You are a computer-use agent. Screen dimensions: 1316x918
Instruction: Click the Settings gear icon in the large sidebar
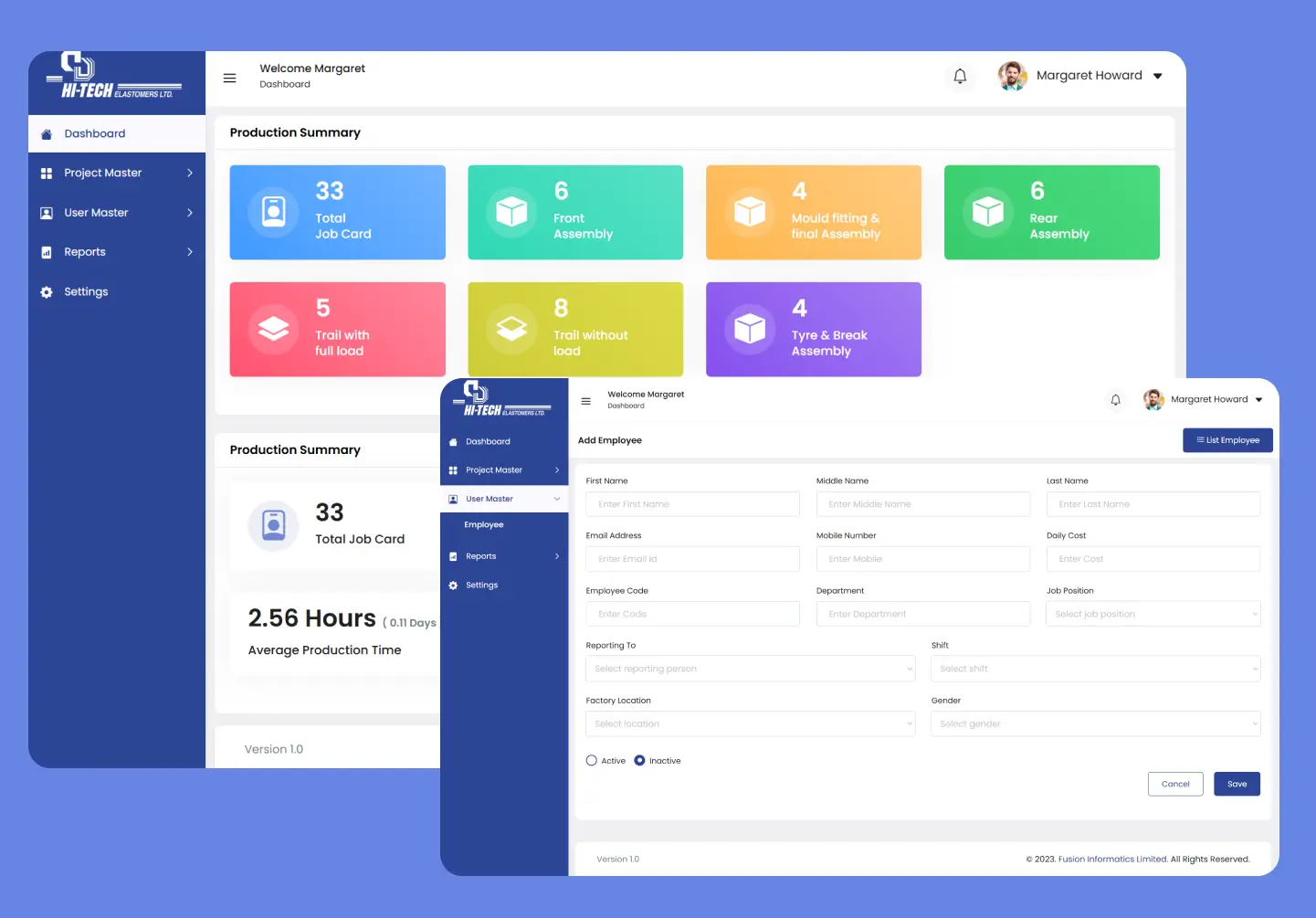47,292
